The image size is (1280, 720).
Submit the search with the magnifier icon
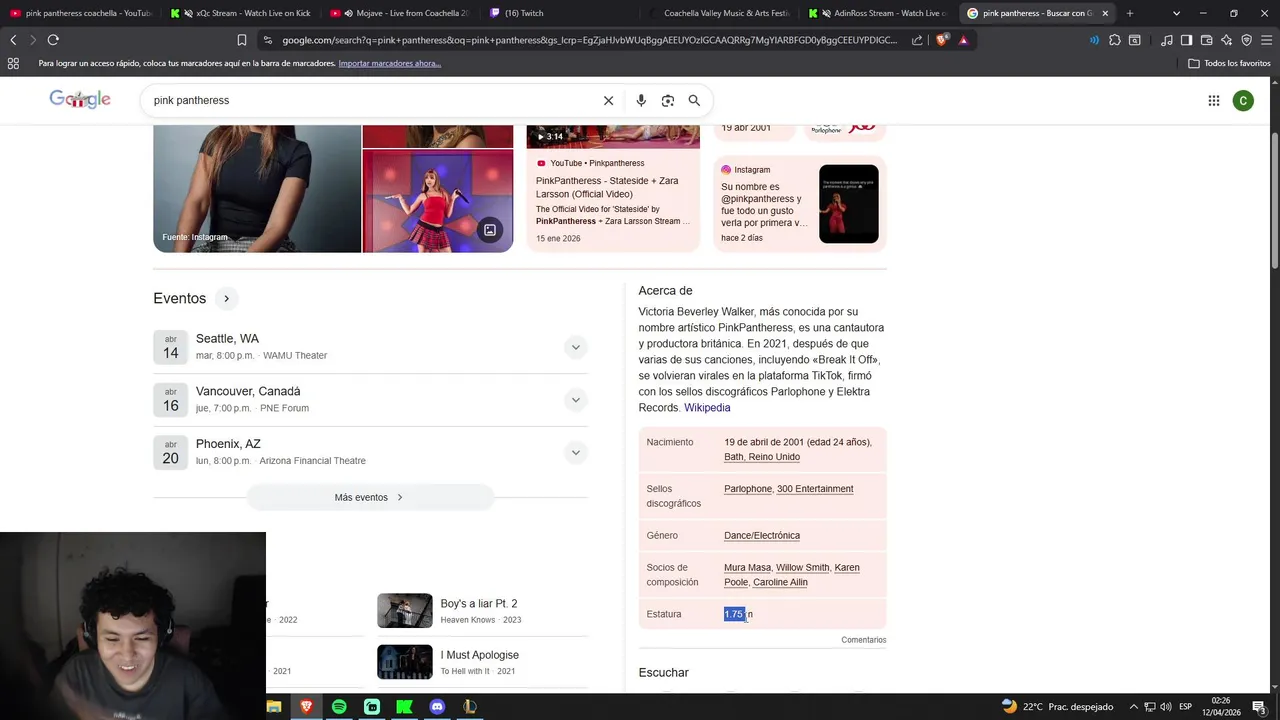click(x=694, y=100)
